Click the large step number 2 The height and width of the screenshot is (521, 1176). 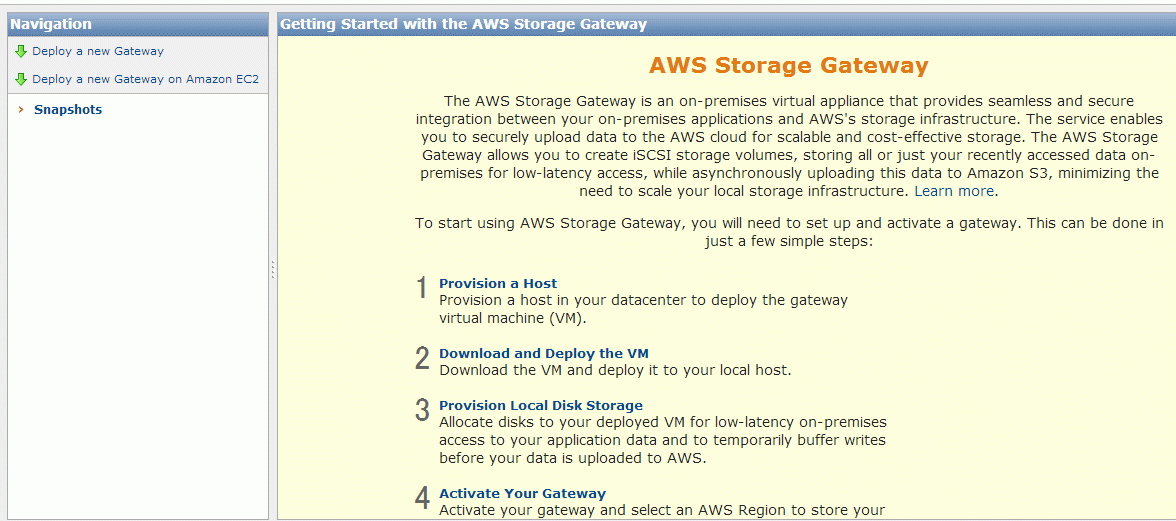click(422, 358)
